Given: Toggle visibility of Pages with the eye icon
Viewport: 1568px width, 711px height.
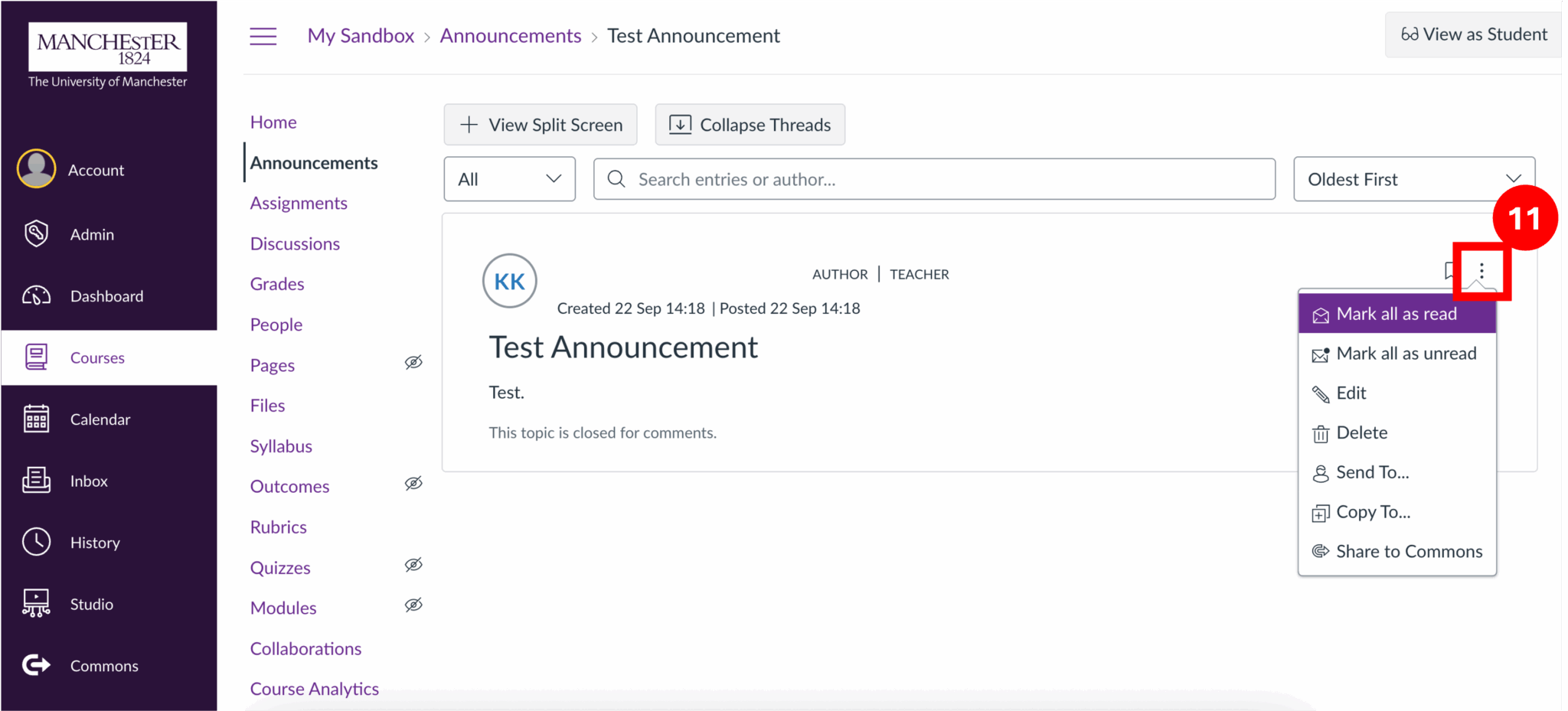Looking at the screenshot, I should 413,363.
